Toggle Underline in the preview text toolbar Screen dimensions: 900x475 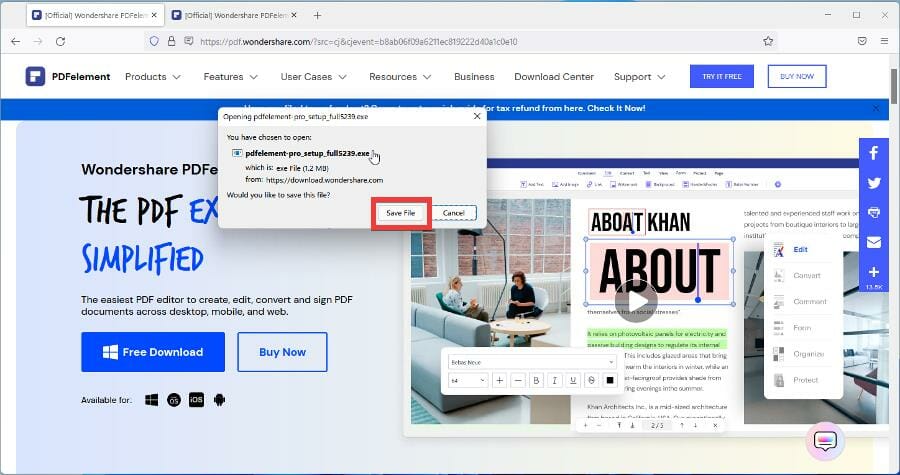click(573, 380)
